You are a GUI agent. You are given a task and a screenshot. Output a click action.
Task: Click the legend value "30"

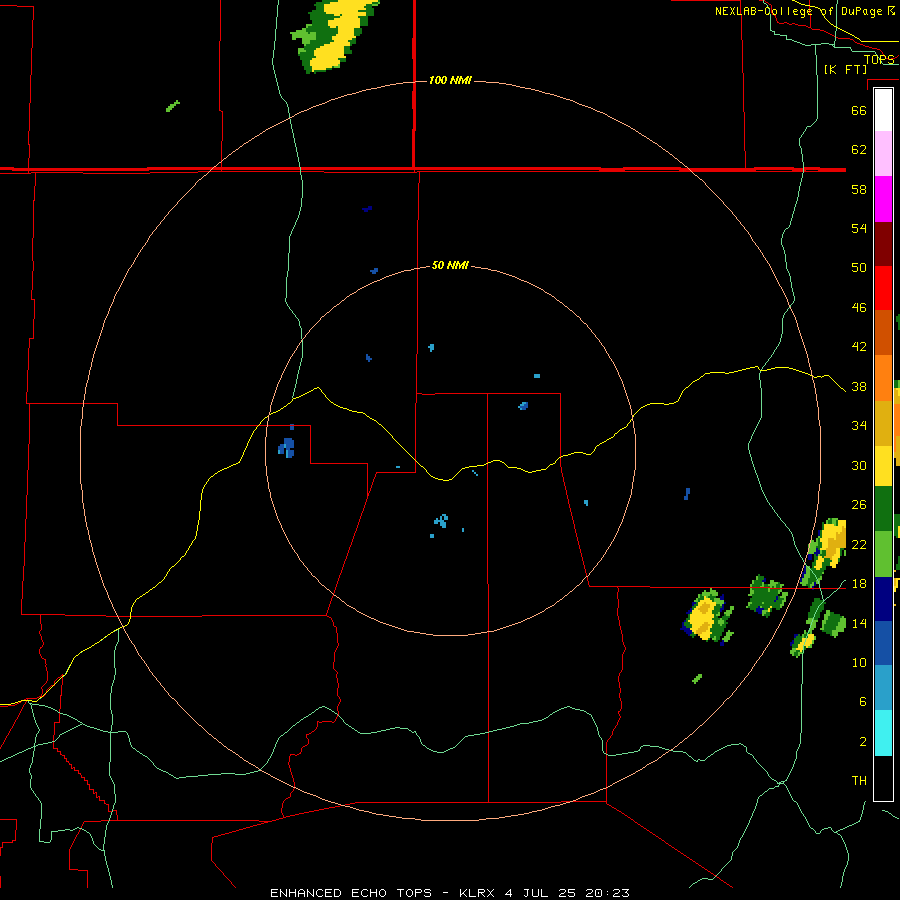click(859, 465)
